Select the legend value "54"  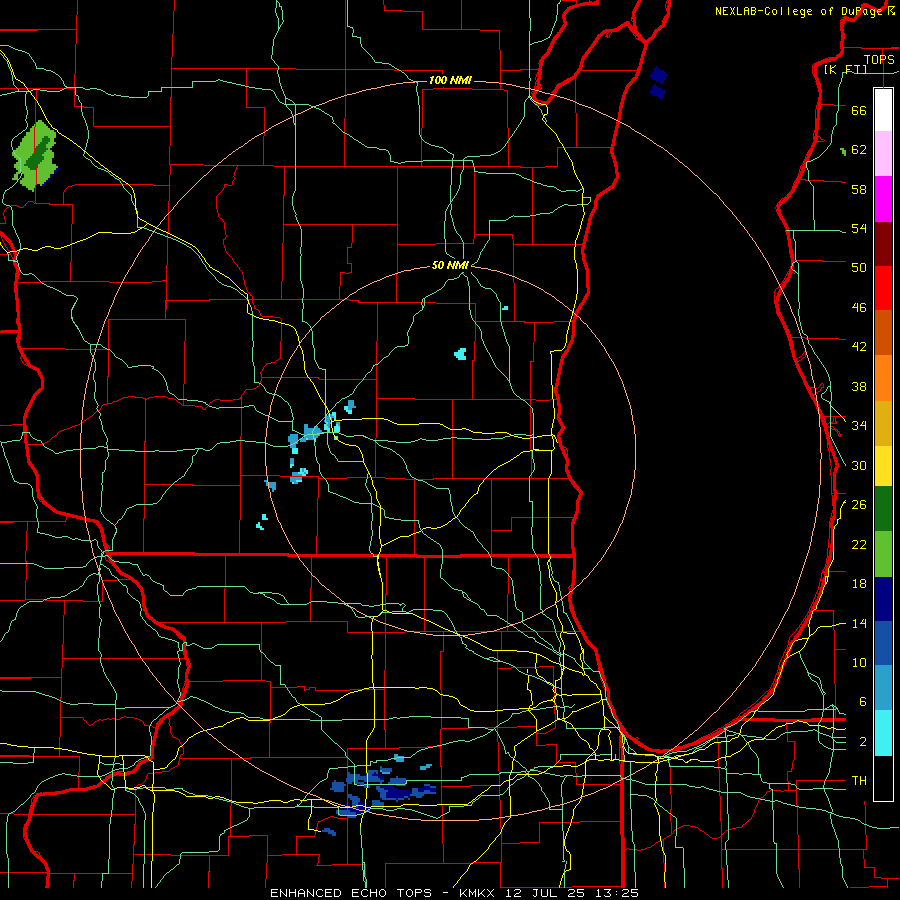[x=859, y=228]
